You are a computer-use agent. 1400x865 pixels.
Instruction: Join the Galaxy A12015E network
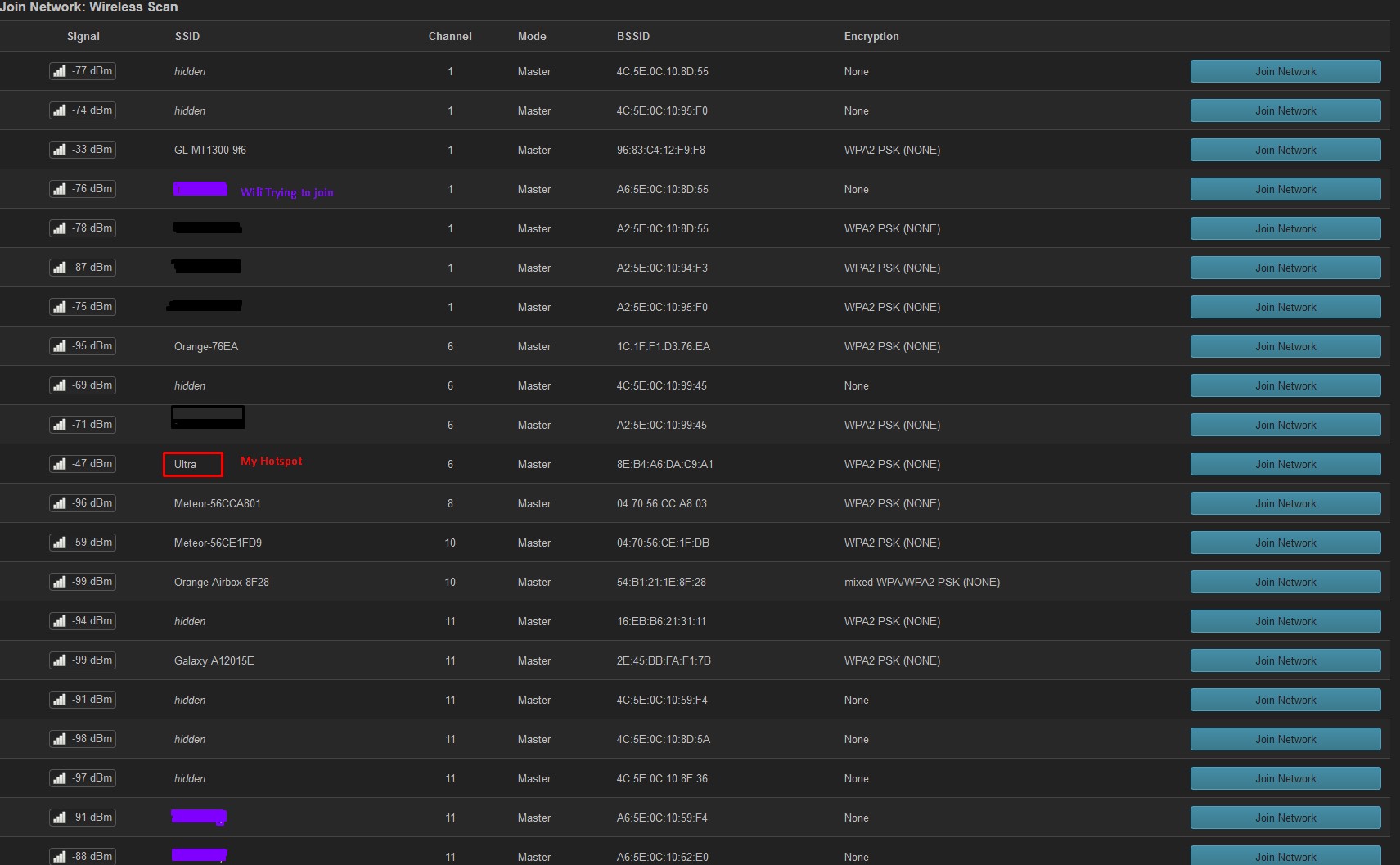[x=1285, y=660]
